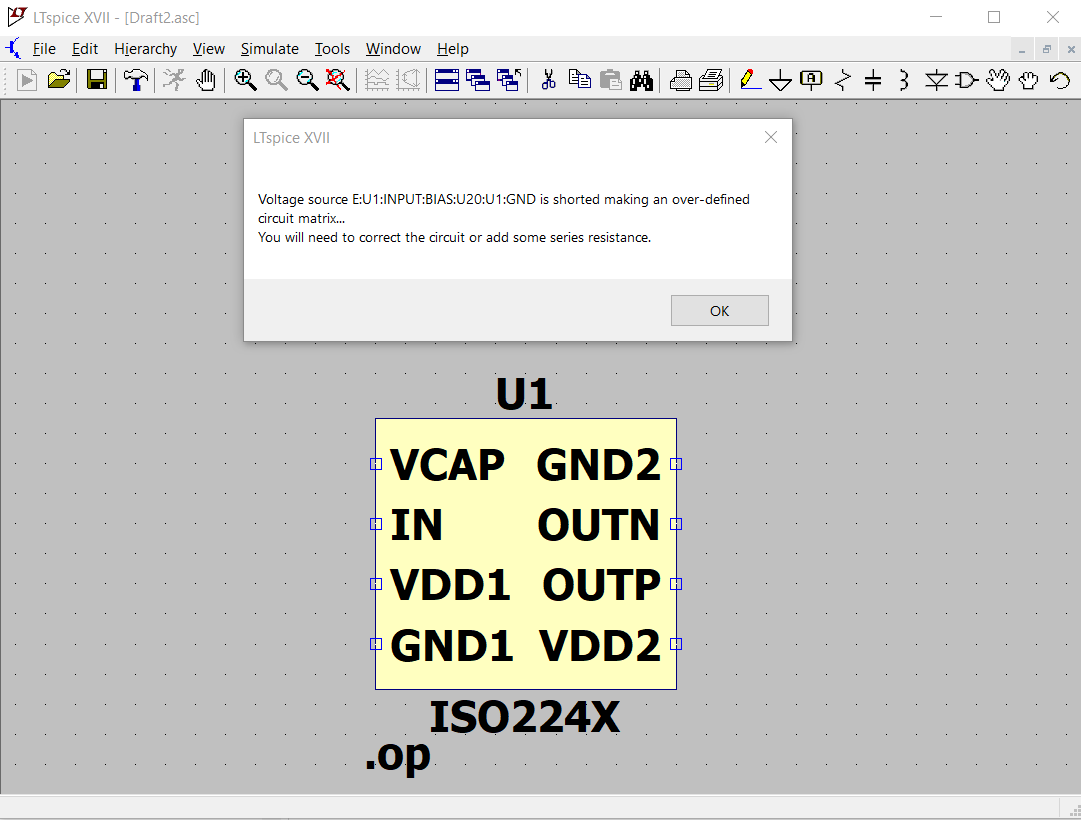Place a diode component
1081x820 pixels.
(936, 80)
